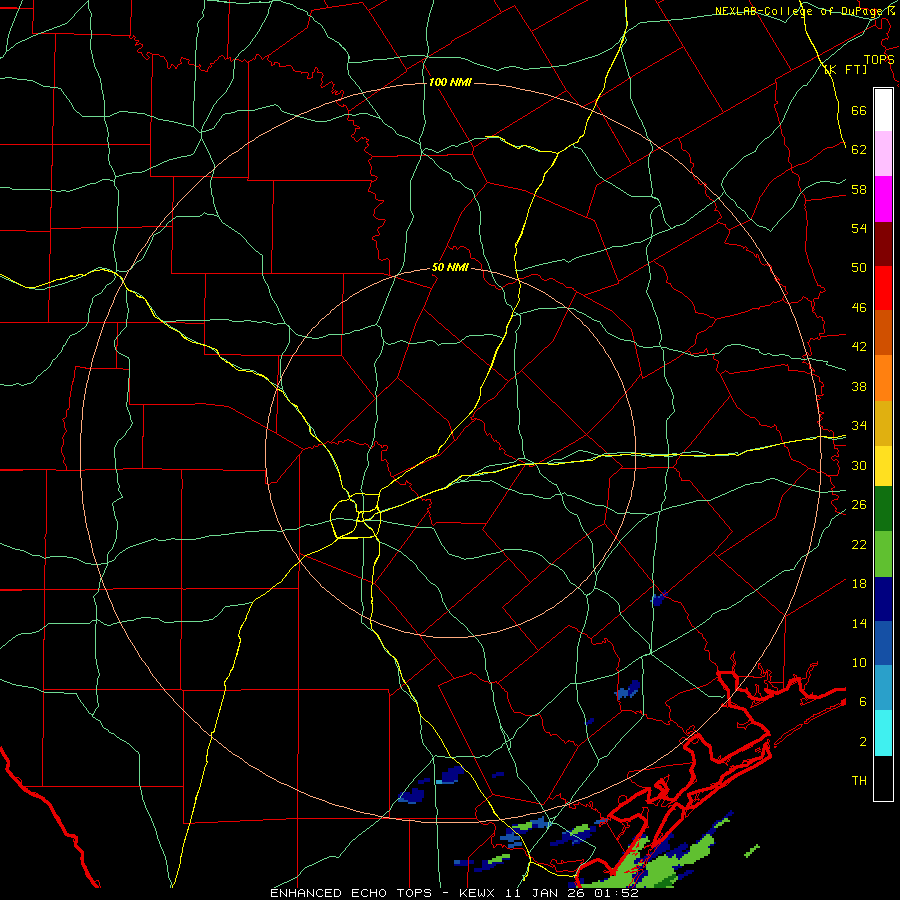Click the light pink legend swatch
The height and width of the screenshot is (900, 900).
click(883, 153)
